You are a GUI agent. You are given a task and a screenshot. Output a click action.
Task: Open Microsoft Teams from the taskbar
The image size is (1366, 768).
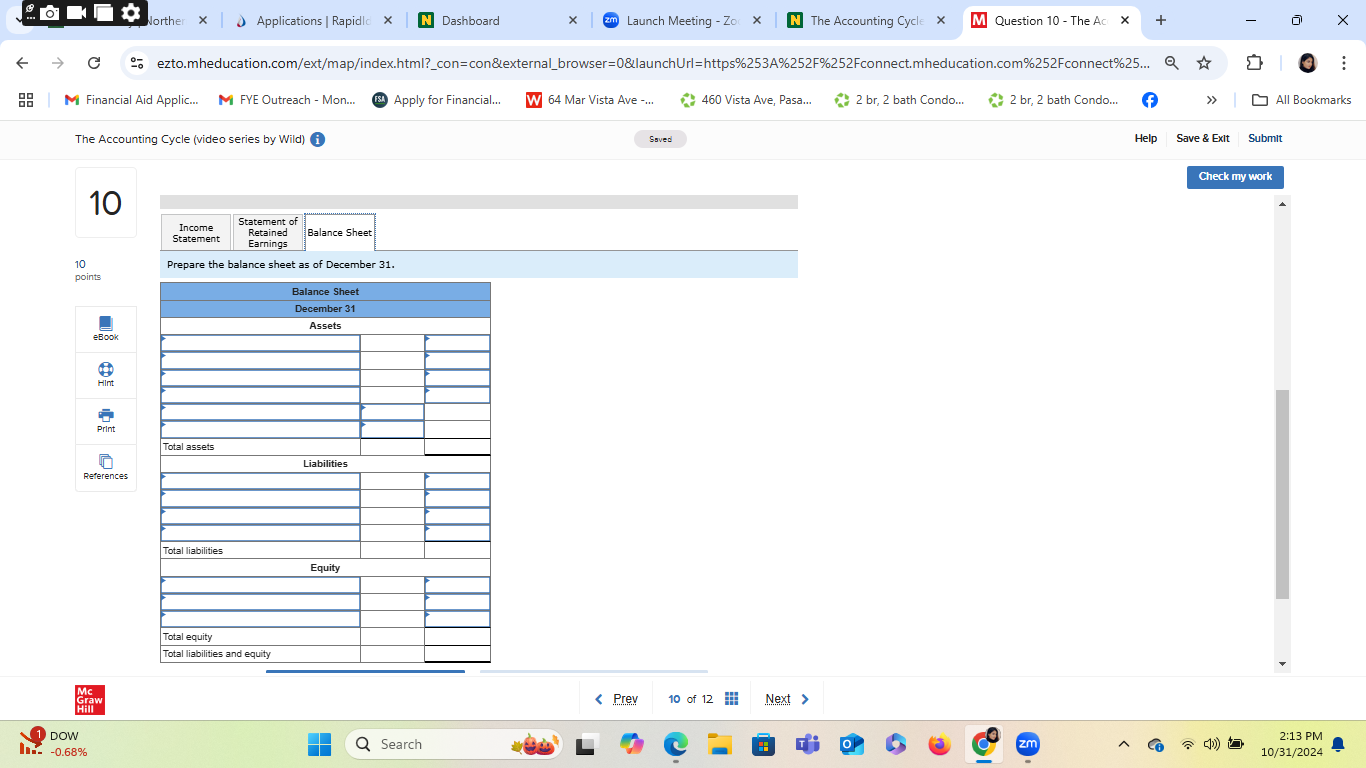click(x=807, y=745)
